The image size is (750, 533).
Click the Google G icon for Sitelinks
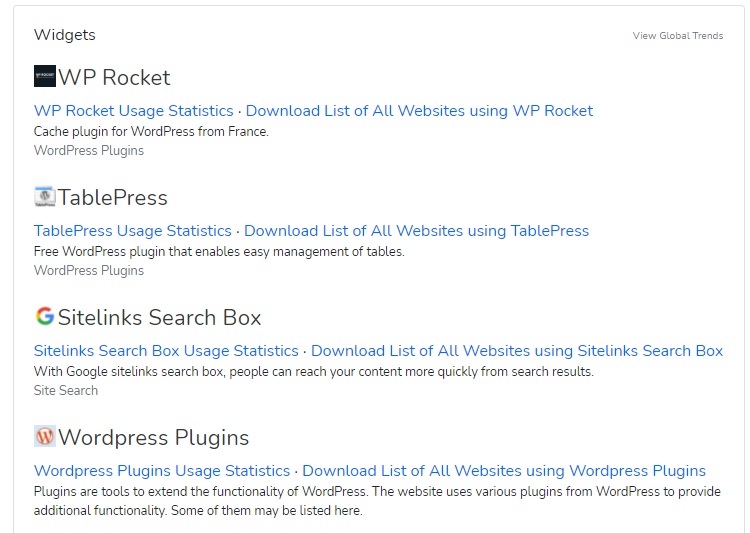45,316
